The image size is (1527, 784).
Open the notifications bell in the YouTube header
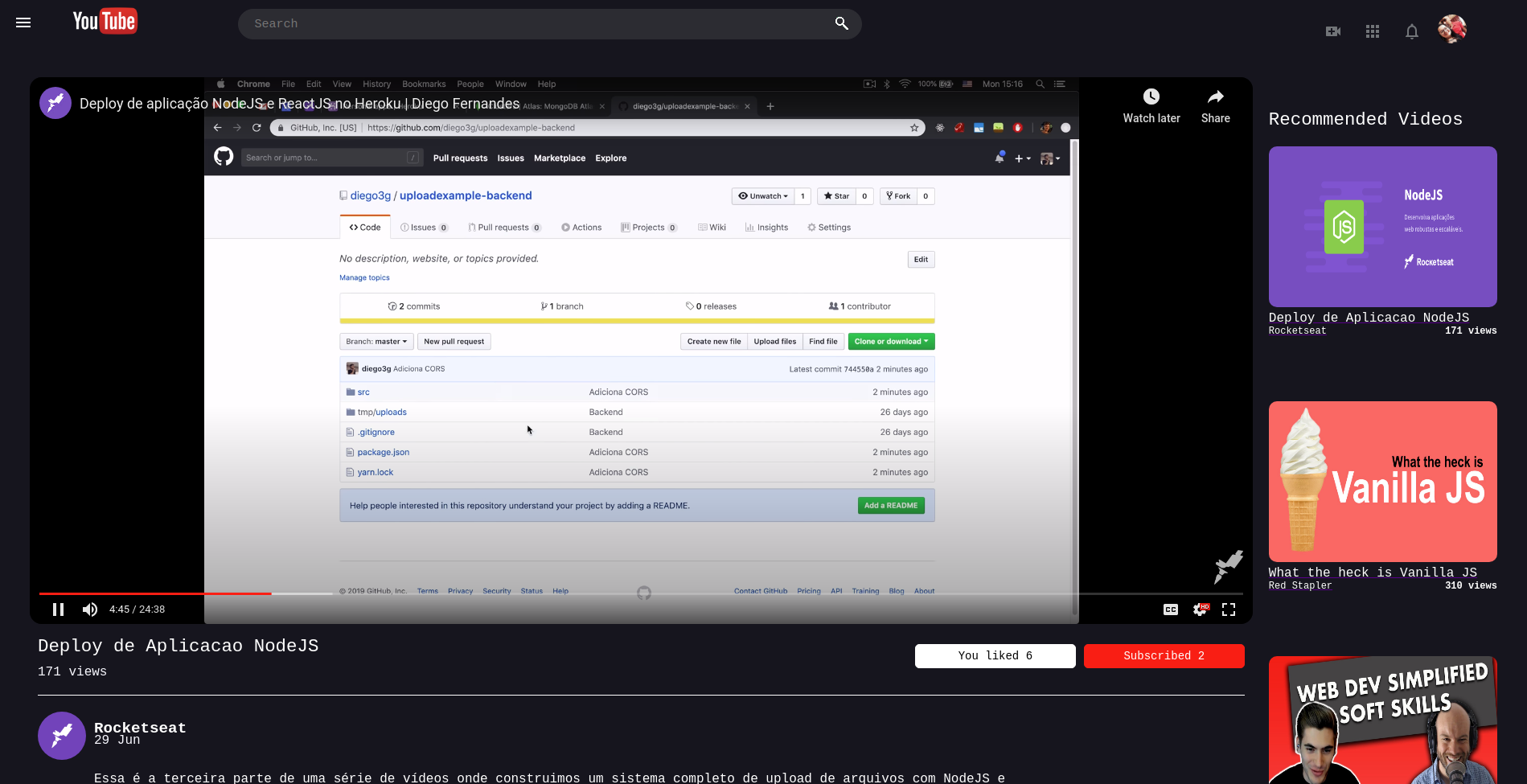(1412, 31)
